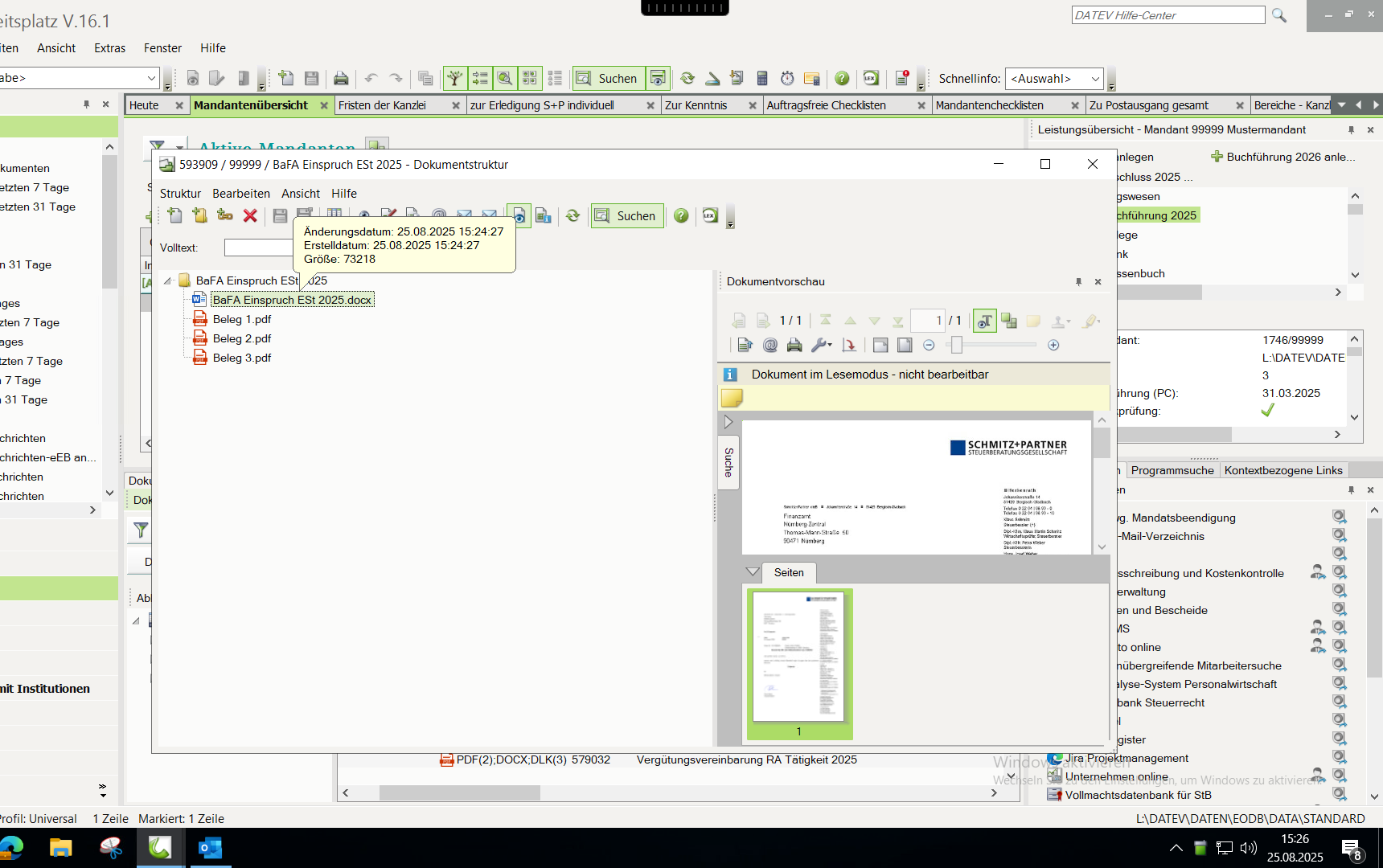Click the refresh icon in the Dokumentstruktur toolbar
The width and height of the screenshot is (1383, 868).
572,215
